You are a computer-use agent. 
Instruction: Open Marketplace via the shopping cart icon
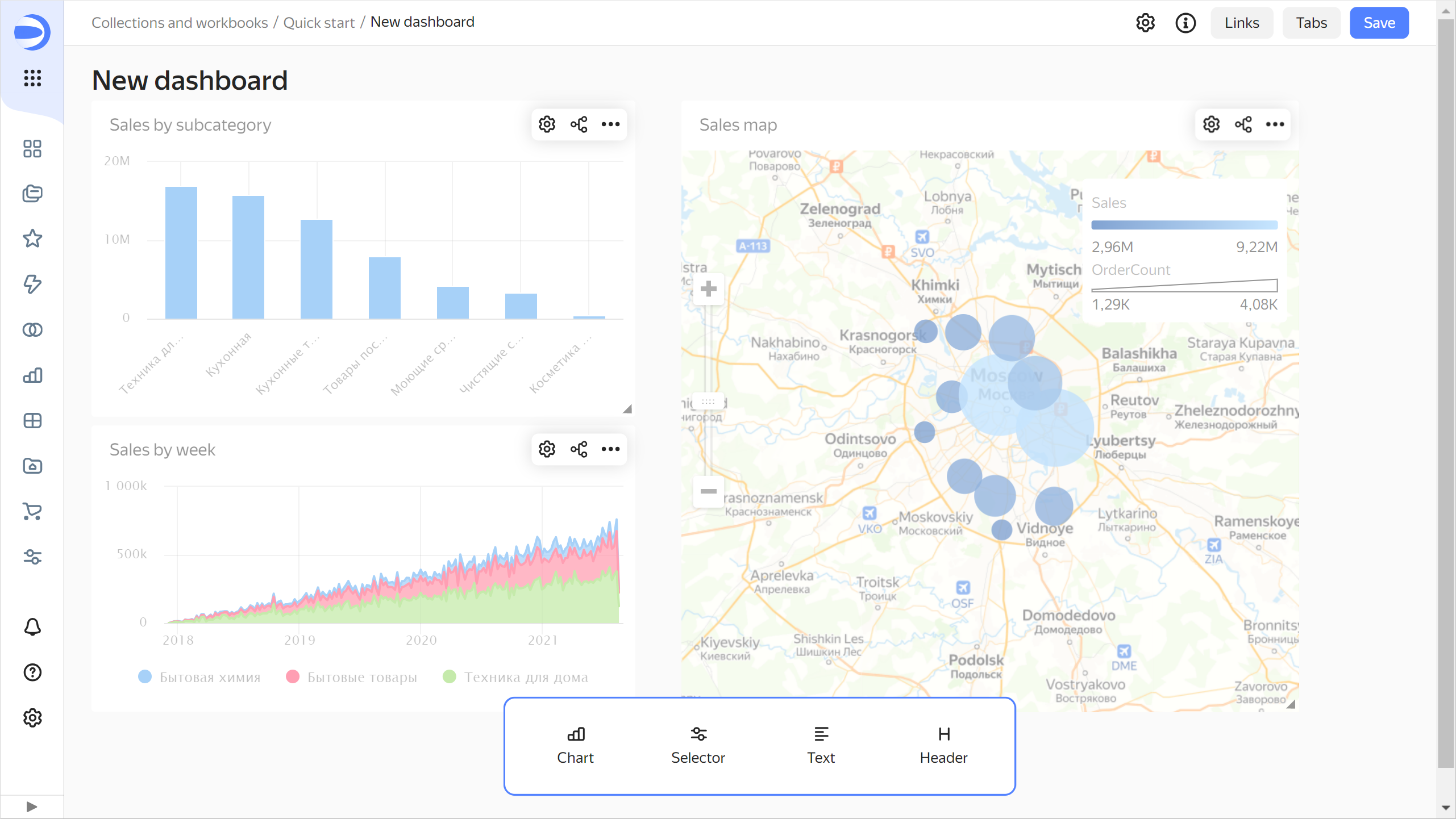point(32,512)
